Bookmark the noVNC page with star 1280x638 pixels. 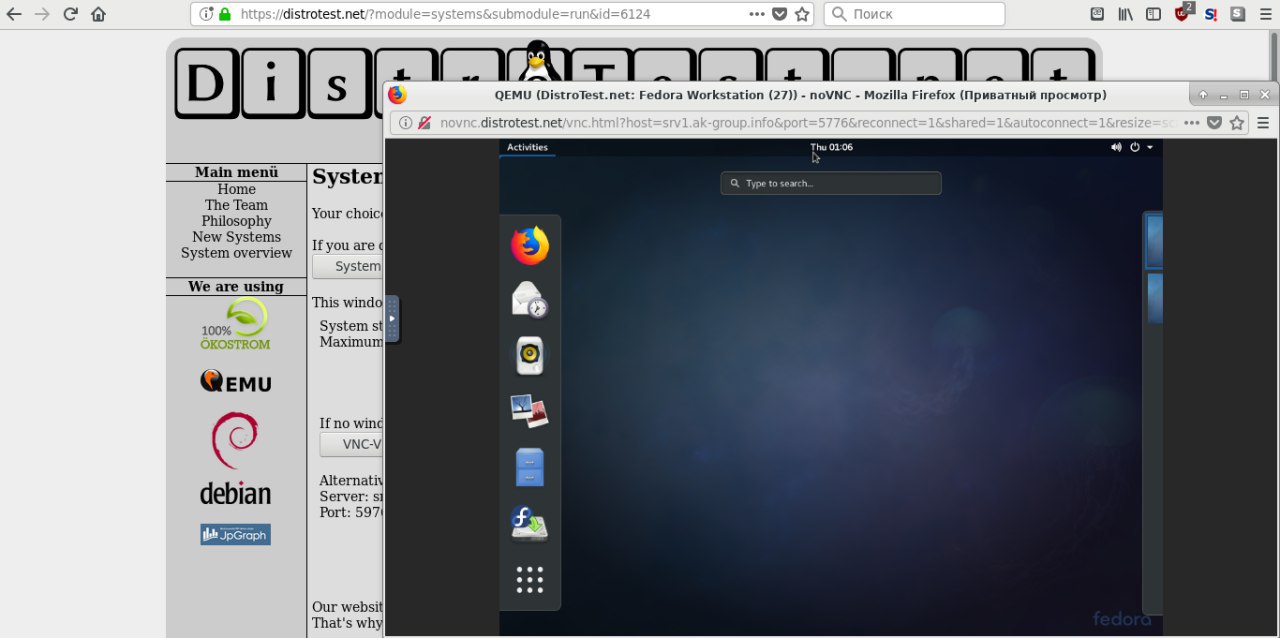1237,123
